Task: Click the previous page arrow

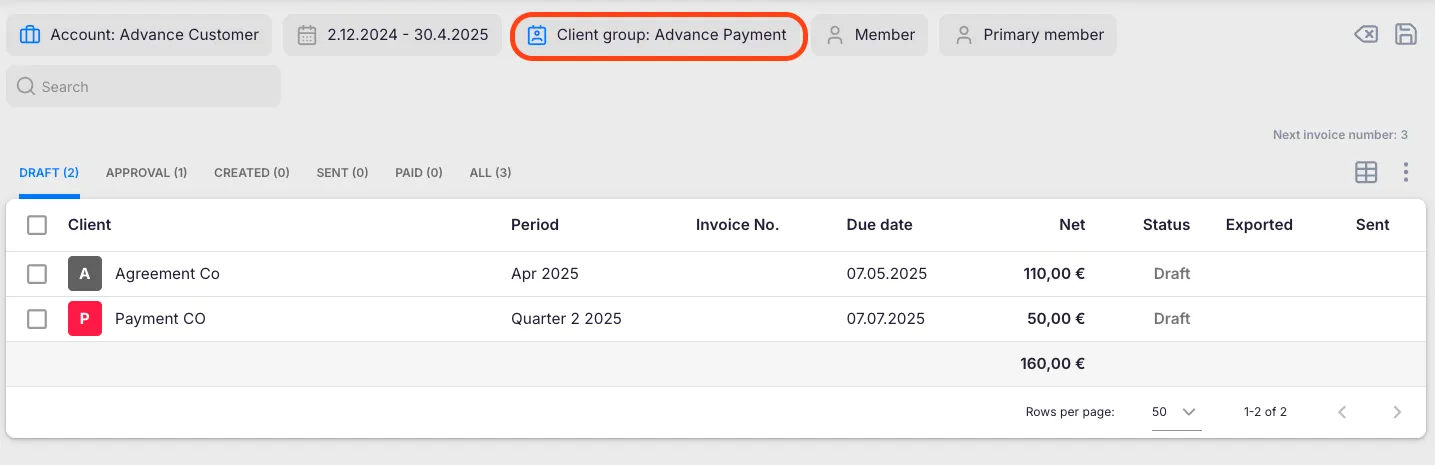Action: click(x=1342, y=412)
